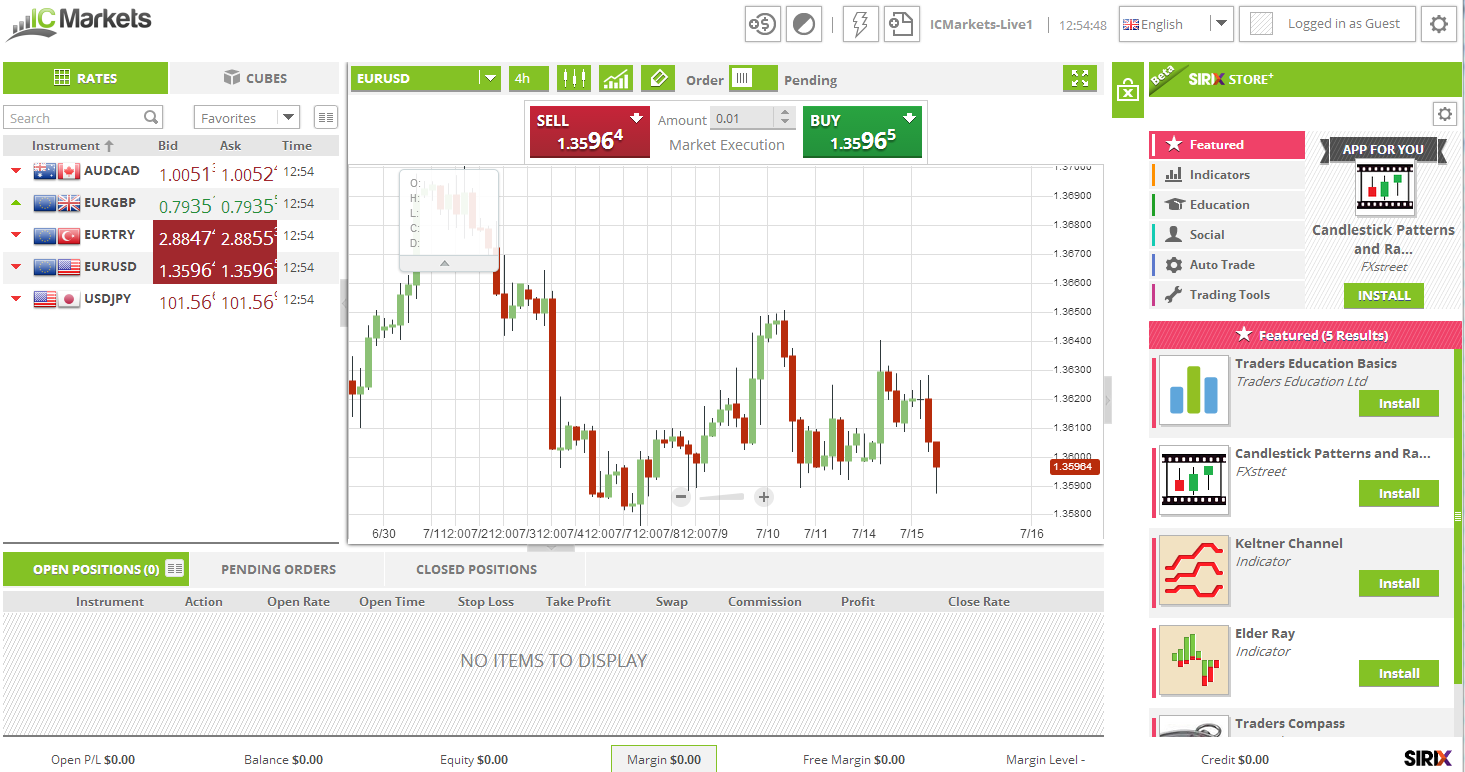Click the chart indicators icon

click(x=615, y=78)
